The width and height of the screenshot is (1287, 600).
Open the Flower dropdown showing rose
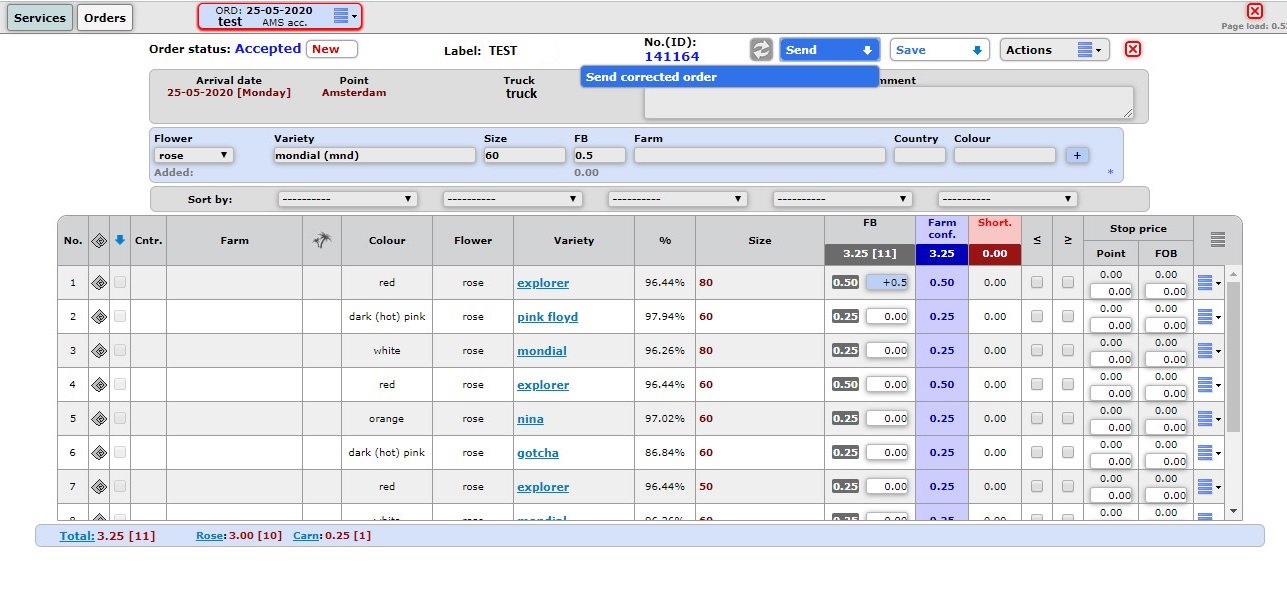coord(194,156)
